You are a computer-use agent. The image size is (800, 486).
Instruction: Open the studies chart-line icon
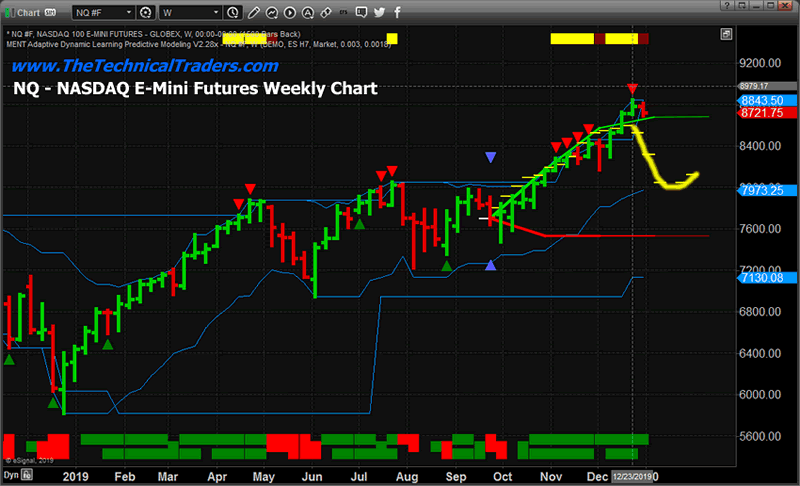[x=271, y=12]
